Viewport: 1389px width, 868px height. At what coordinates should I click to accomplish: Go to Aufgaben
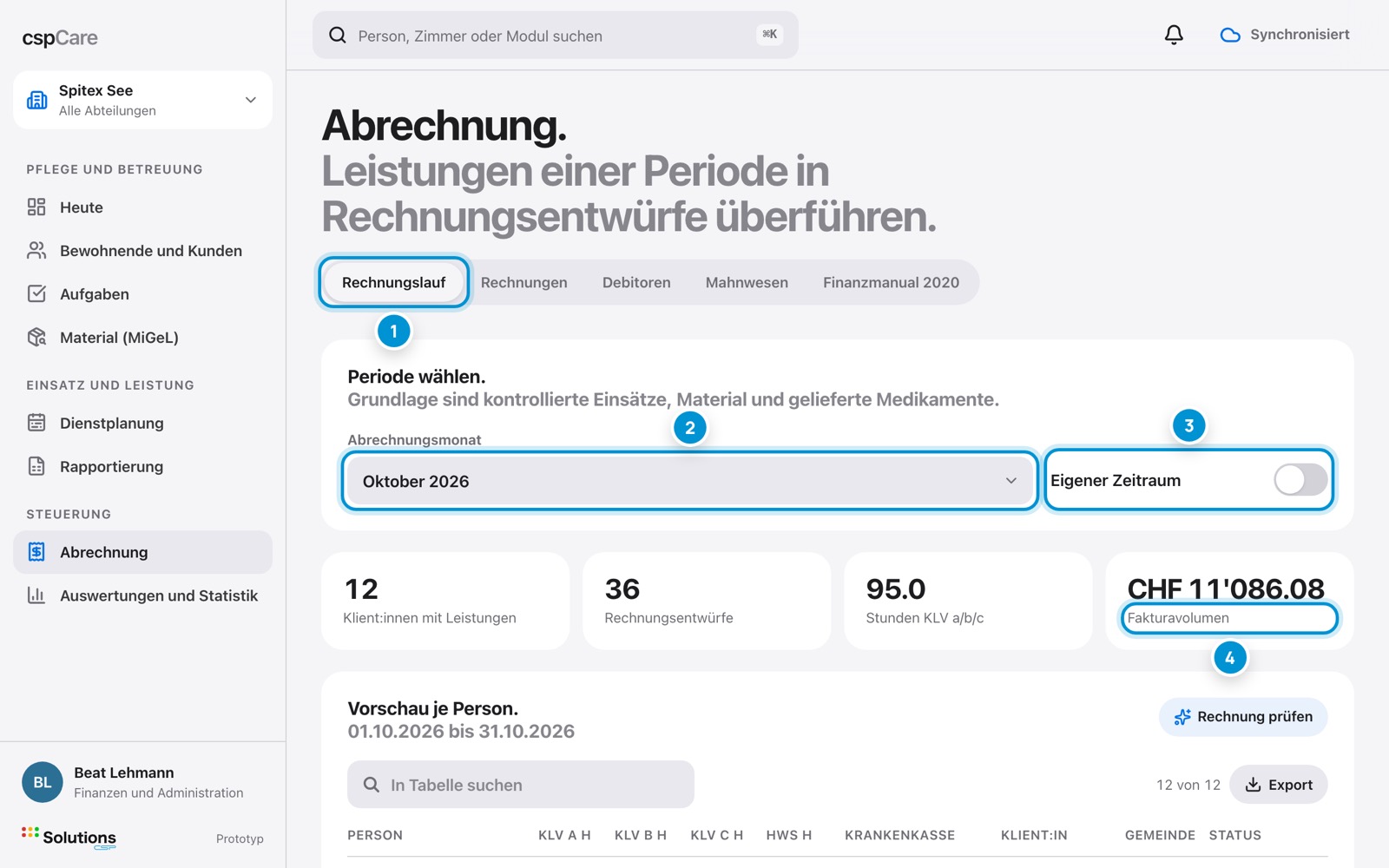pos(142,293)
